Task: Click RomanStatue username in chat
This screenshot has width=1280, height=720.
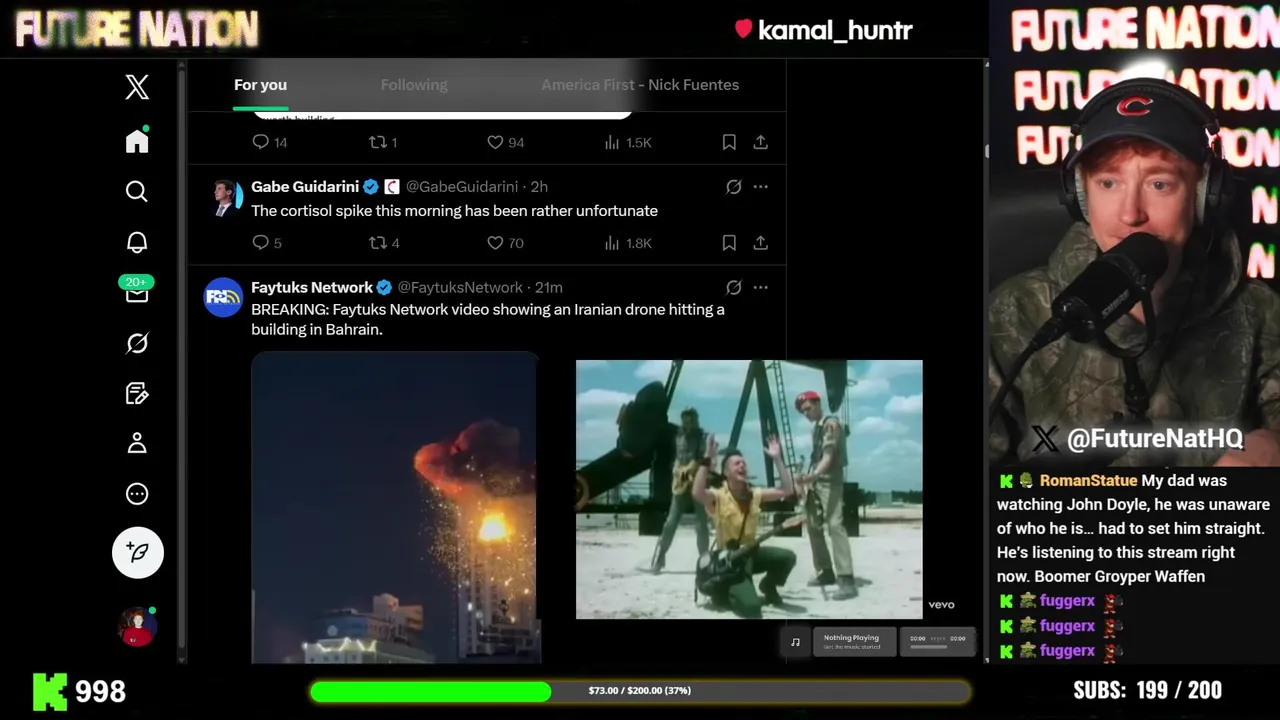Action: (x=1088, y=481)
